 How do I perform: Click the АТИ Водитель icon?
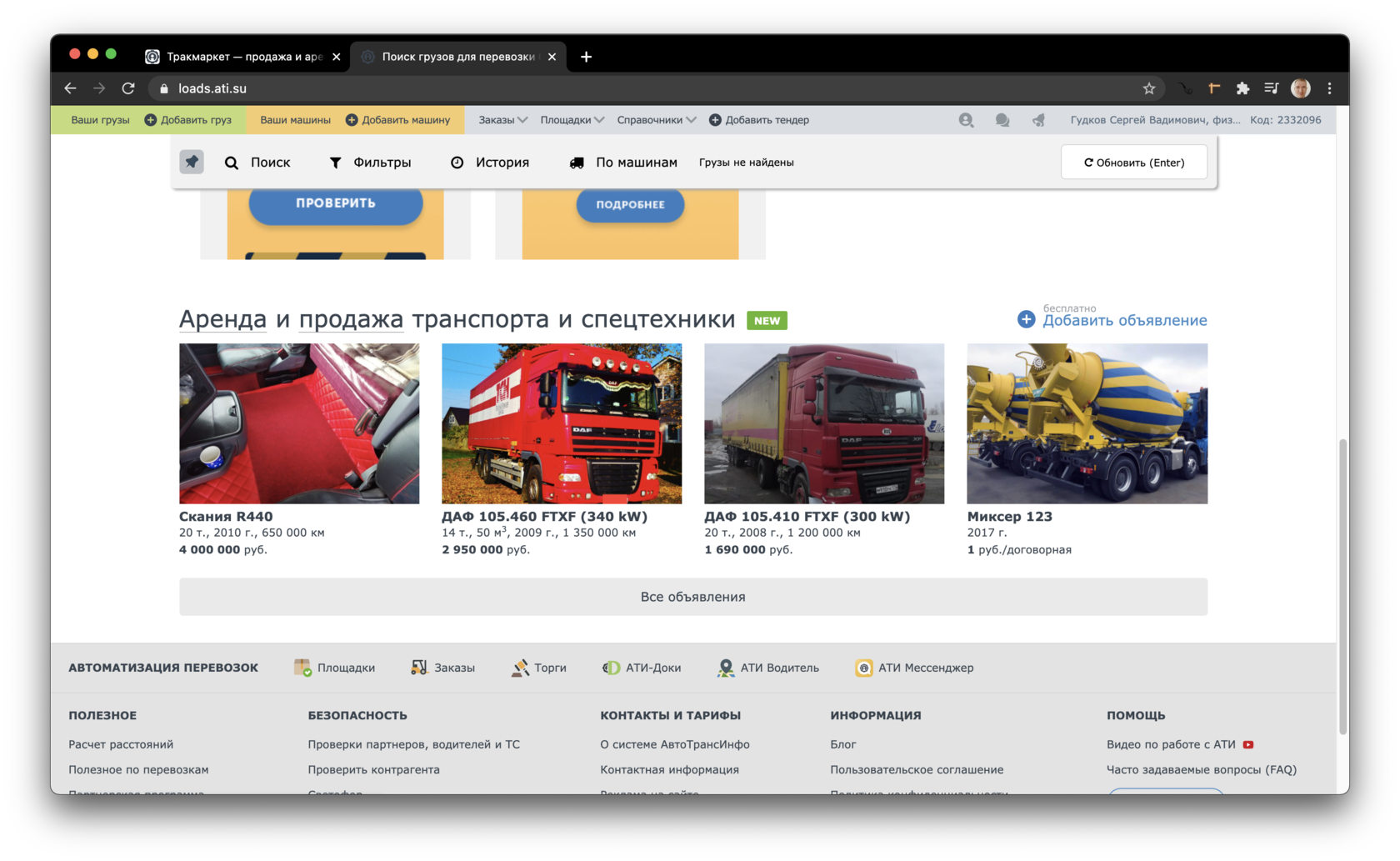pos(726,668)
